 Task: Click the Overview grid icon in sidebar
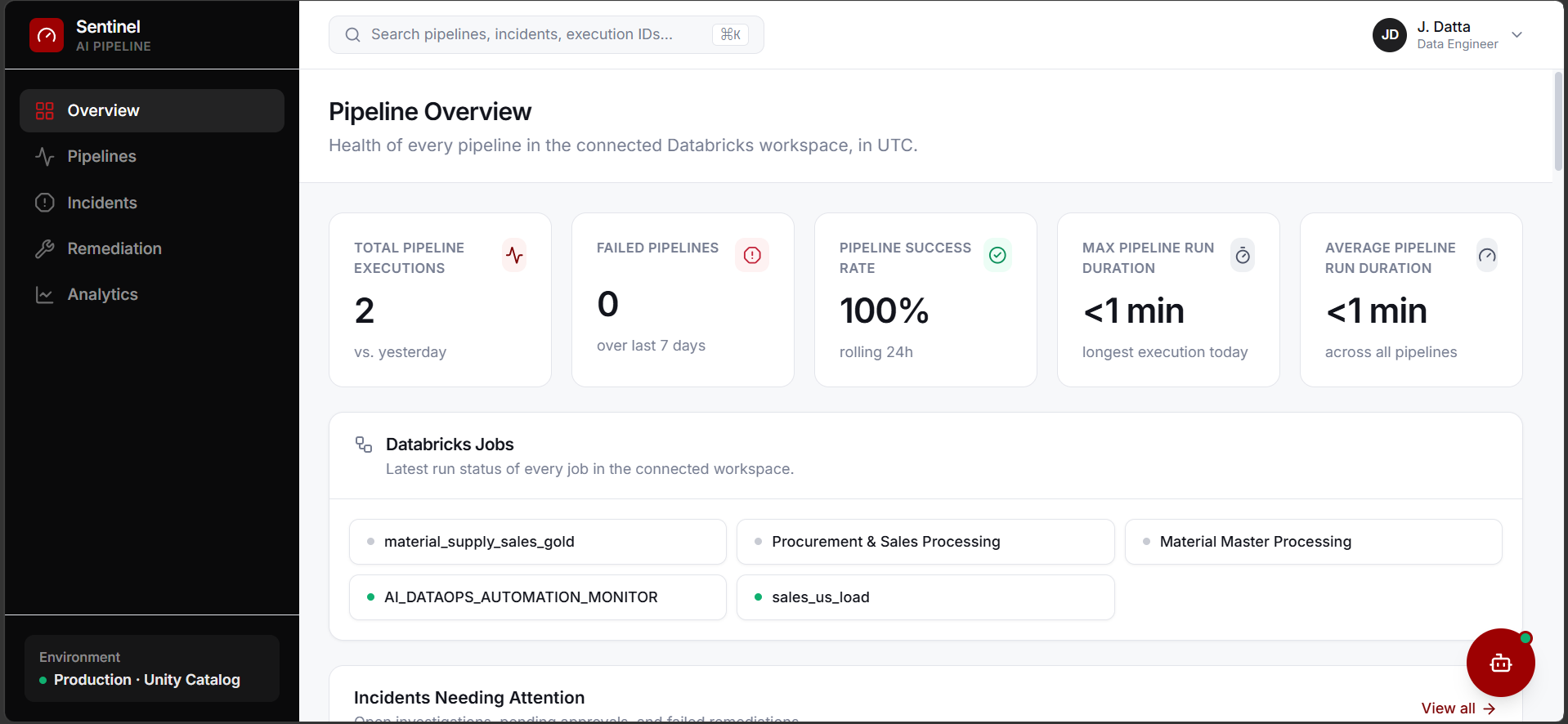45,110
